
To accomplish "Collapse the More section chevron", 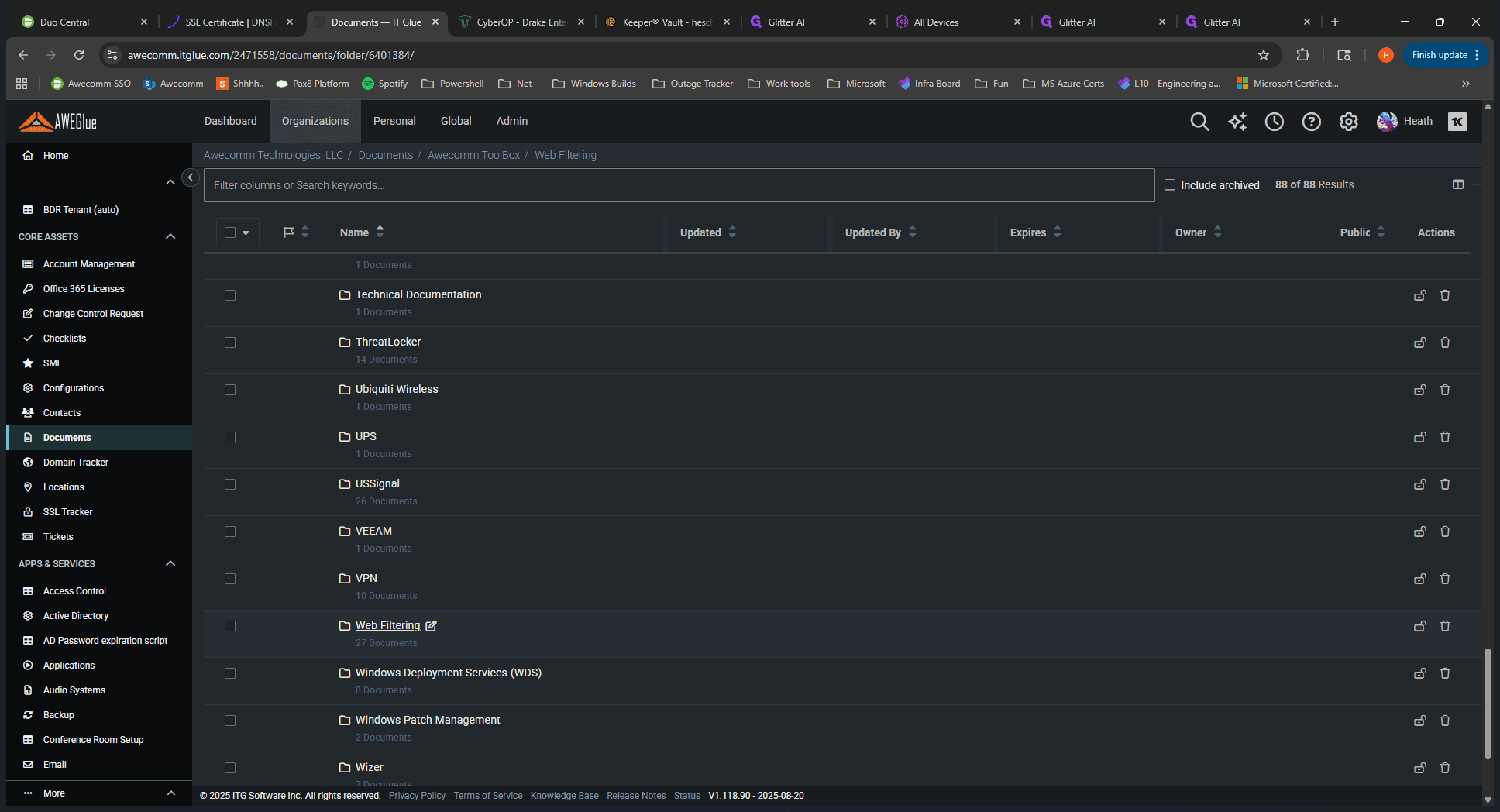I will 171,793.
